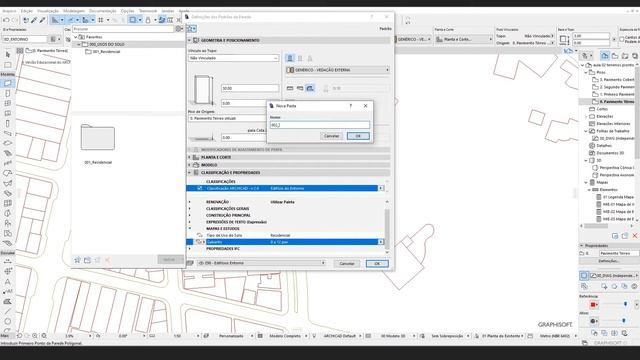Open the layer dropdown at the dialog bottom
The width and height of the screenshot is (640, 360).
click(x=262, y=263)
